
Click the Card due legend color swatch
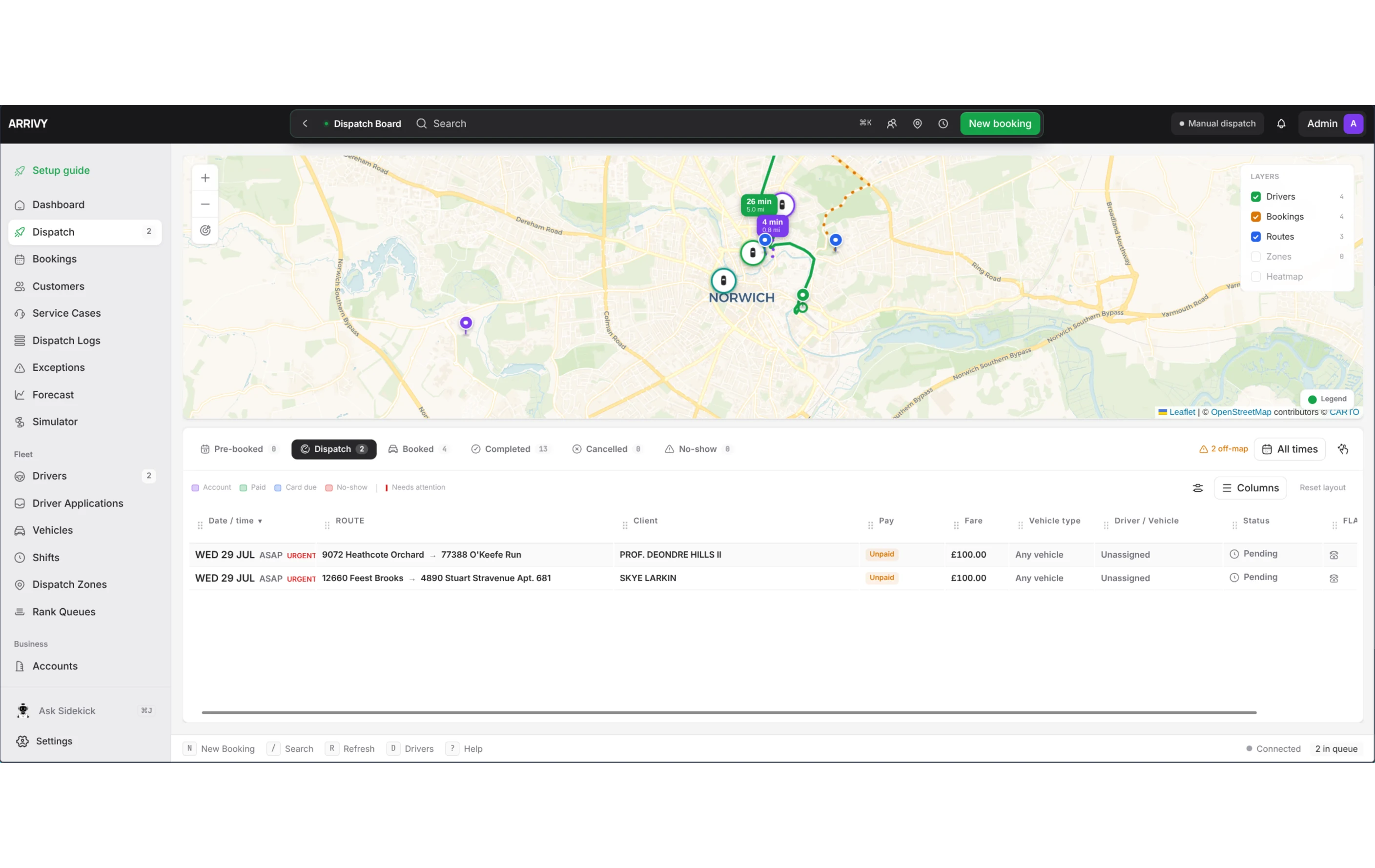[278, 488]
